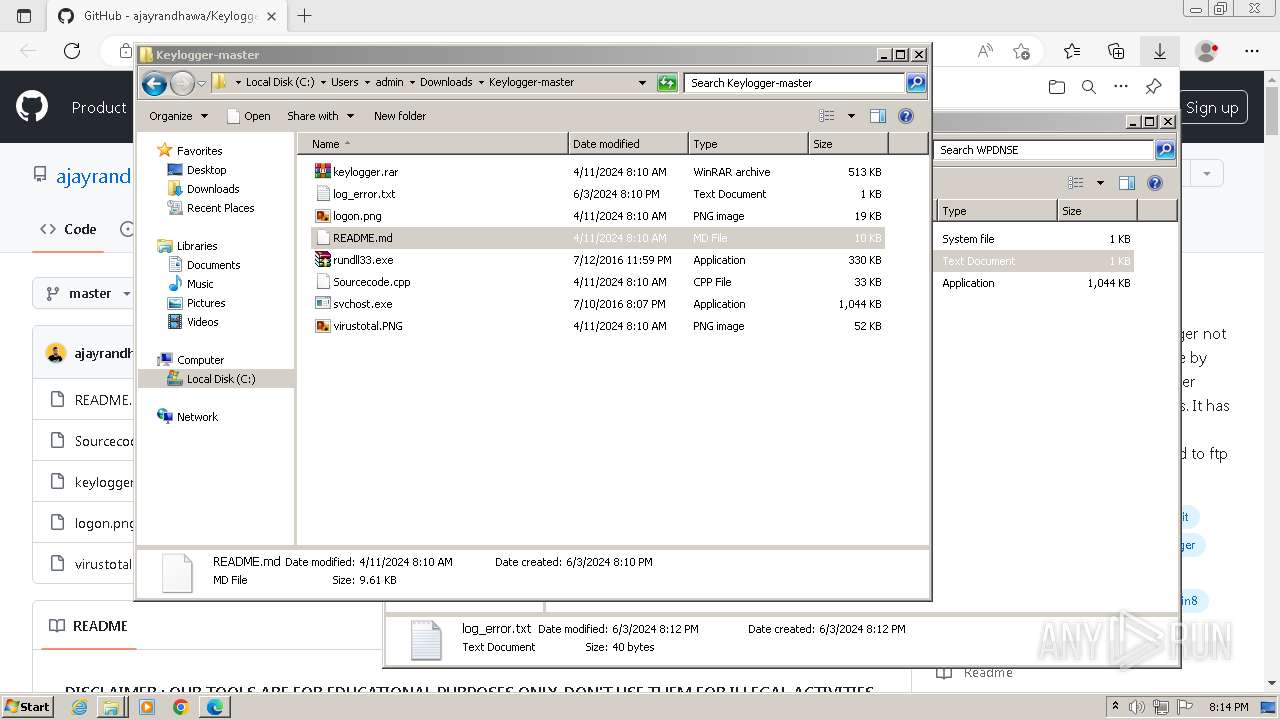
Task: Select virustotal.PNG file
Action: [598, 326]
